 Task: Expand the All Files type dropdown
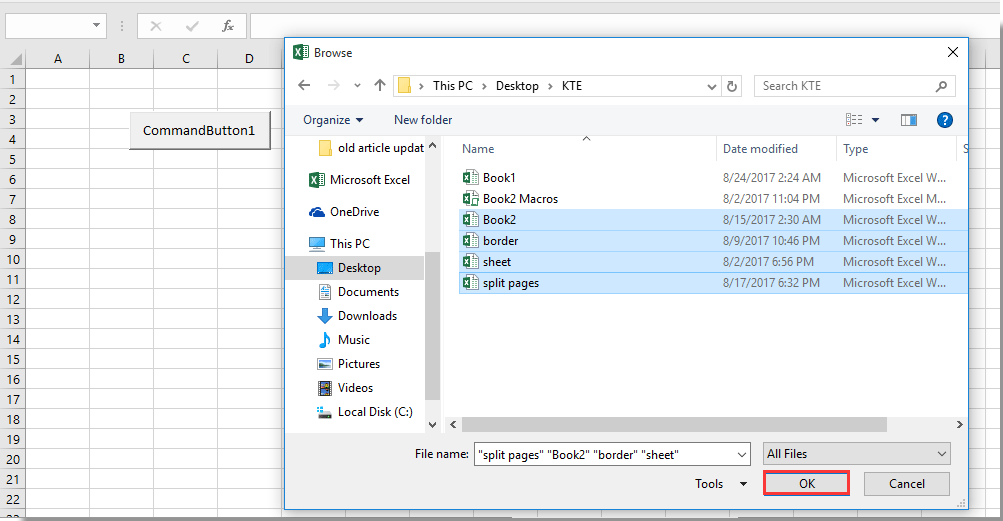tap(856, 454)
